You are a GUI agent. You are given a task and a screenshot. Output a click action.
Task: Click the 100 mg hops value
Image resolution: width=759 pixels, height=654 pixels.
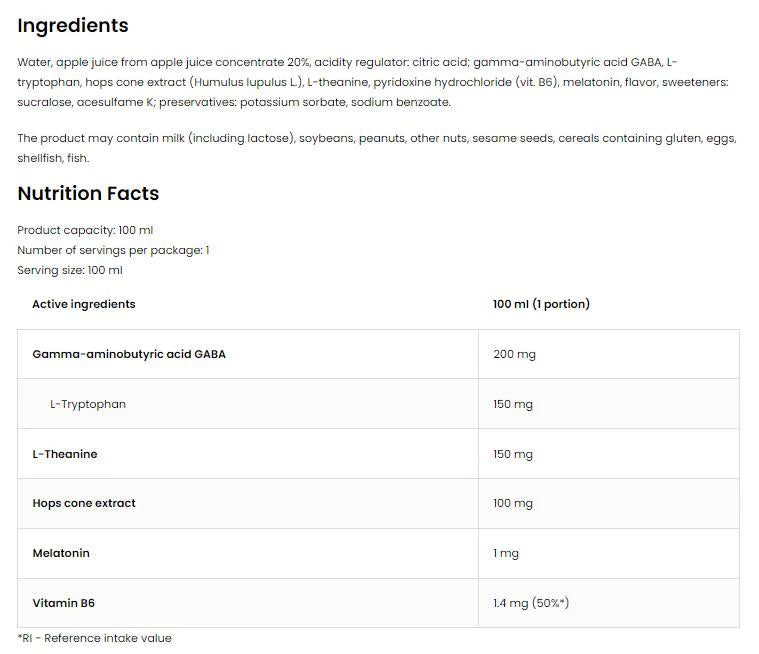513,503
